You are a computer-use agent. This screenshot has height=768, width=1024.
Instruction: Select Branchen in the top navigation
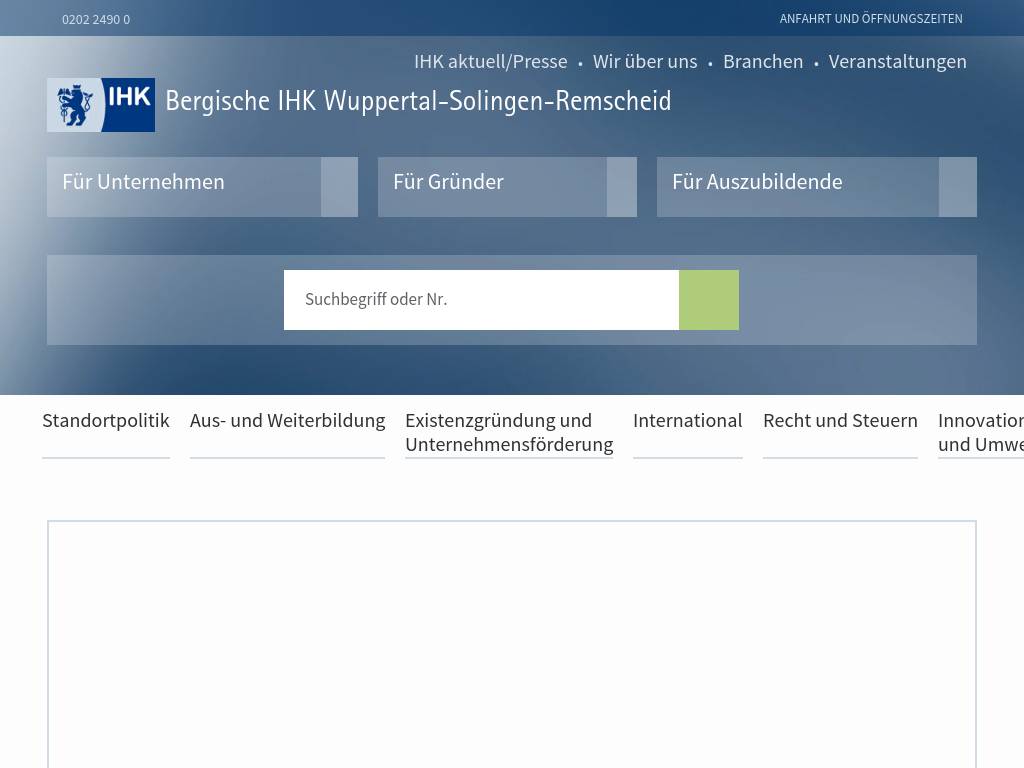click(763, 62)
